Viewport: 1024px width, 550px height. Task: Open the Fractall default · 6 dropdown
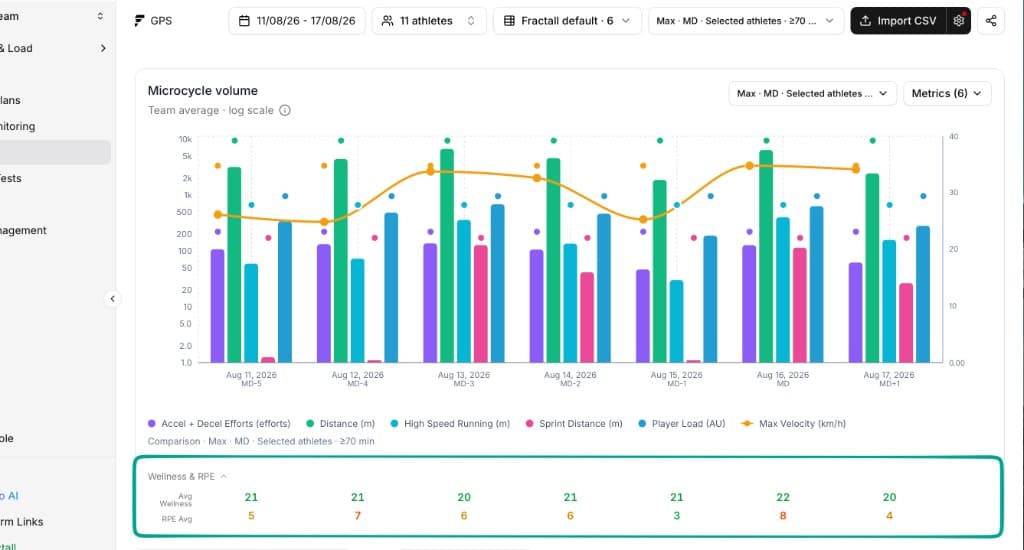click(x=567, y=21)
